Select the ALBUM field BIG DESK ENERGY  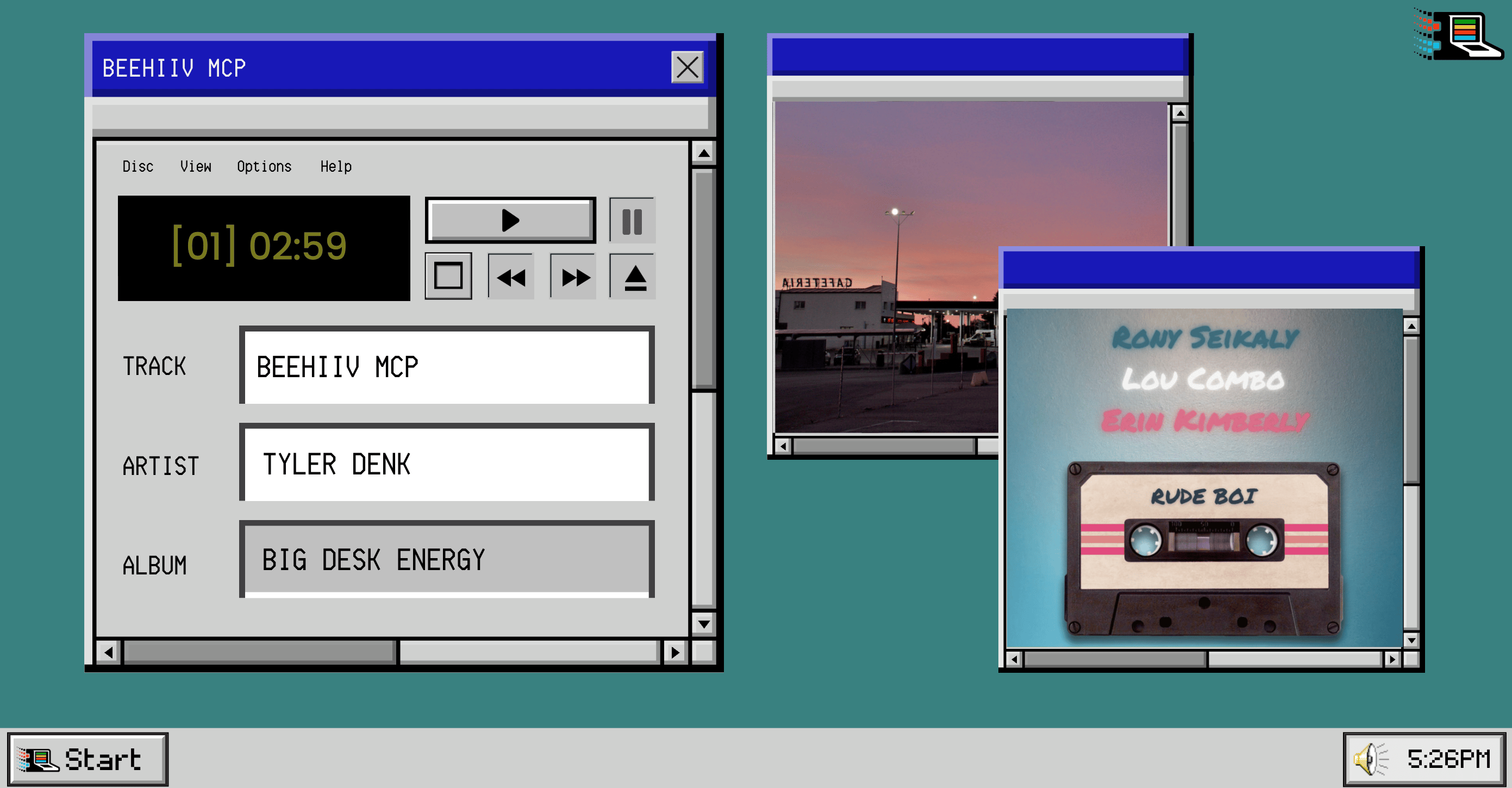point(447,559)
